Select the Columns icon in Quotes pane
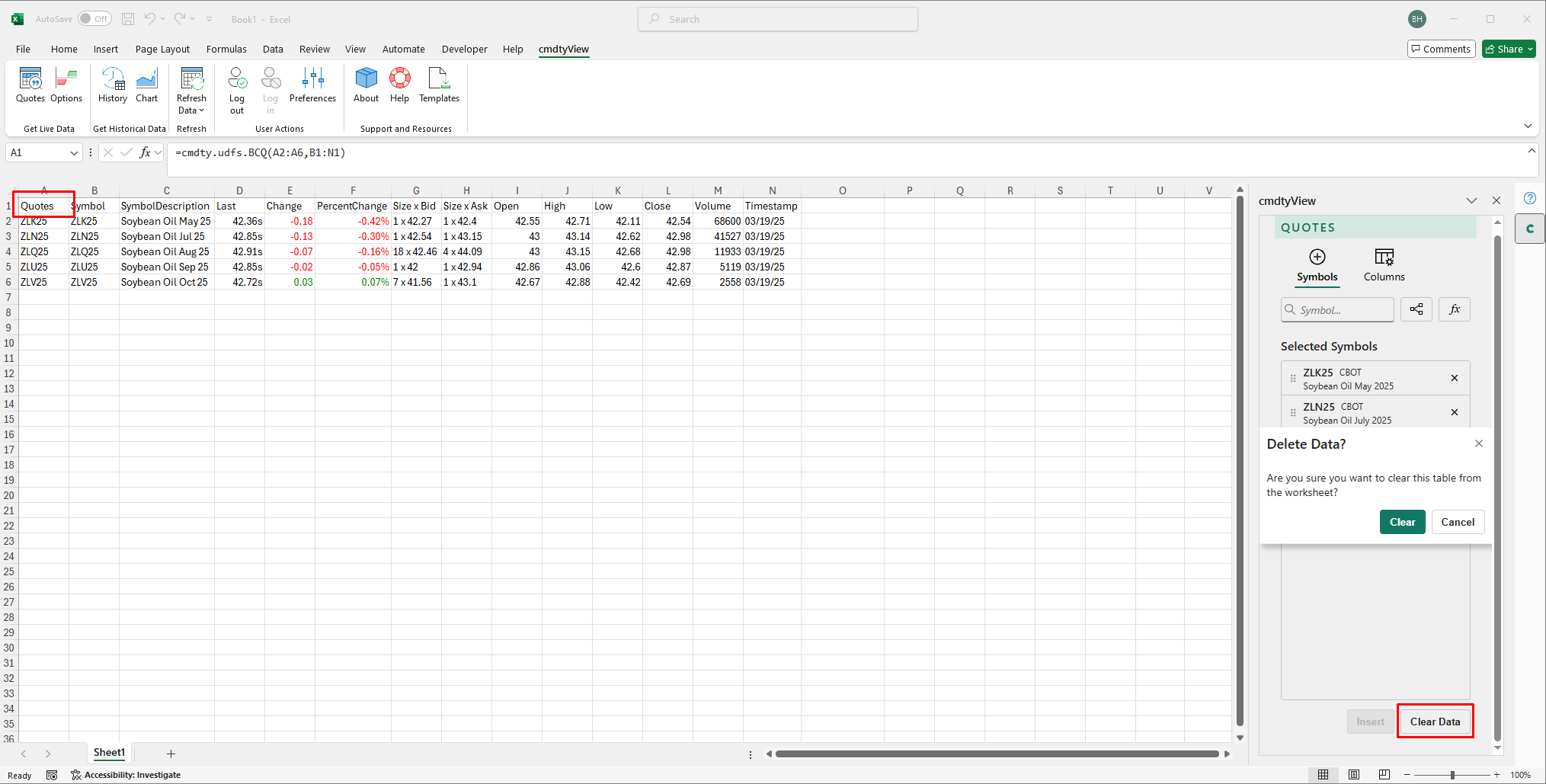The image size is (1546, 784). 1384,265
